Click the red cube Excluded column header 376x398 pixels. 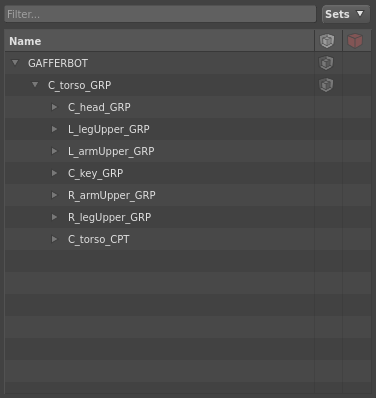(355, 41)
